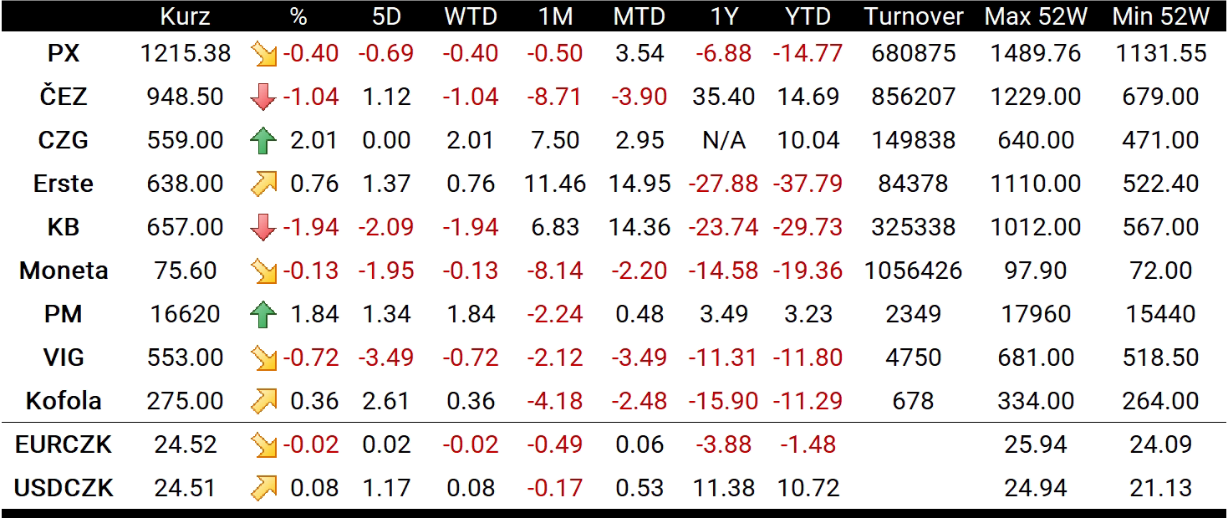Viewport: 1230px width, 521px height.
Task: Select the YTD column header
Action: [806, 17]
